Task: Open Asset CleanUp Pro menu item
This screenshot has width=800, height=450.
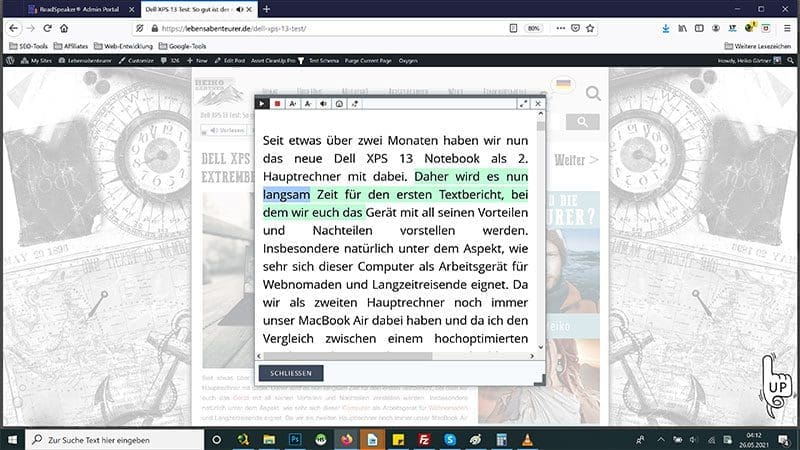Action: pyautogui.click(x=273, y=60)
